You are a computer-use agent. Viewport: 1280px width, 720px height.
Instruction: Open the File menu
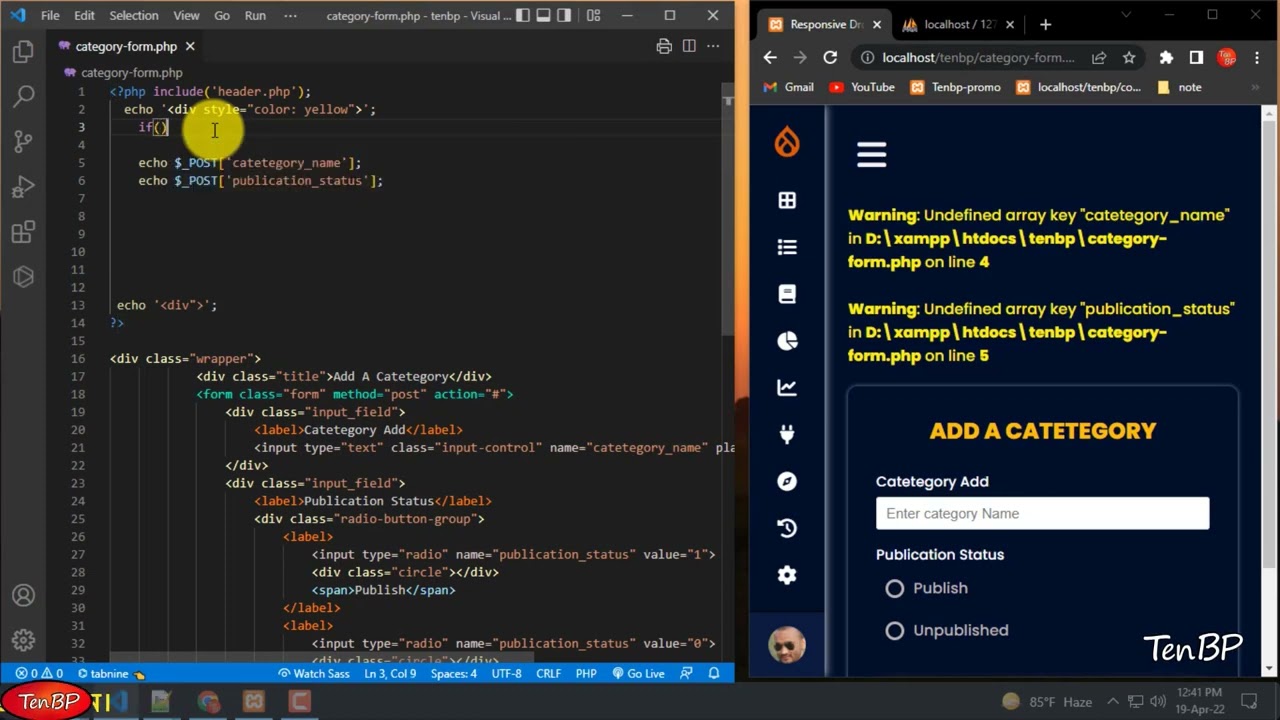[50, 16]
